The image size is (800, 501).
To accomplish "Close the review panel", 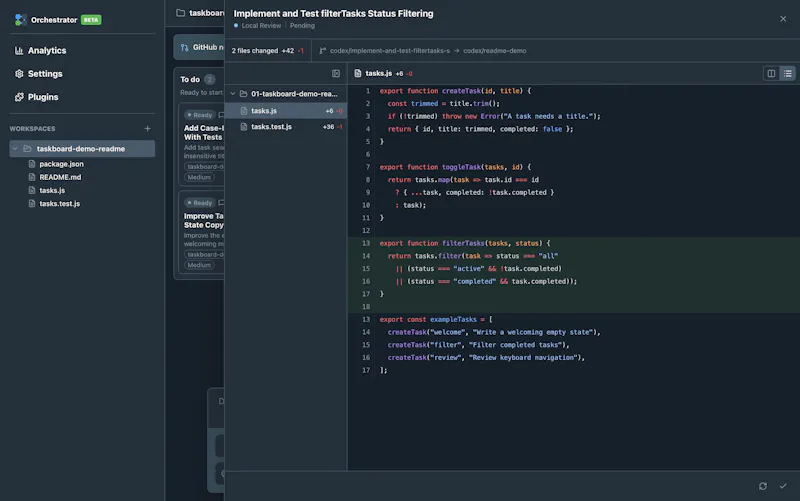I will click(783, 19).
